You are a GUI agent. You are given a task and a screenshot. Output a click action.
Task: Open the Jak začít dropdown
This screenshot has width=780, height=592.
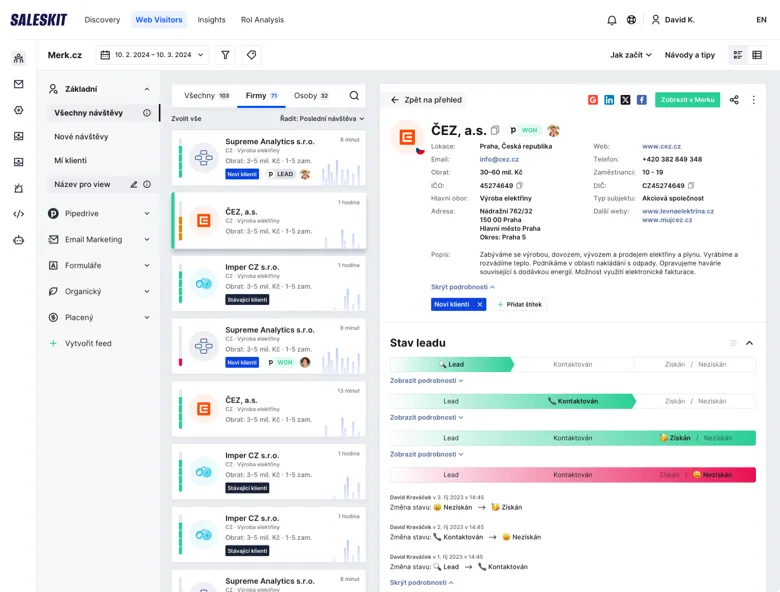(631, 55)
